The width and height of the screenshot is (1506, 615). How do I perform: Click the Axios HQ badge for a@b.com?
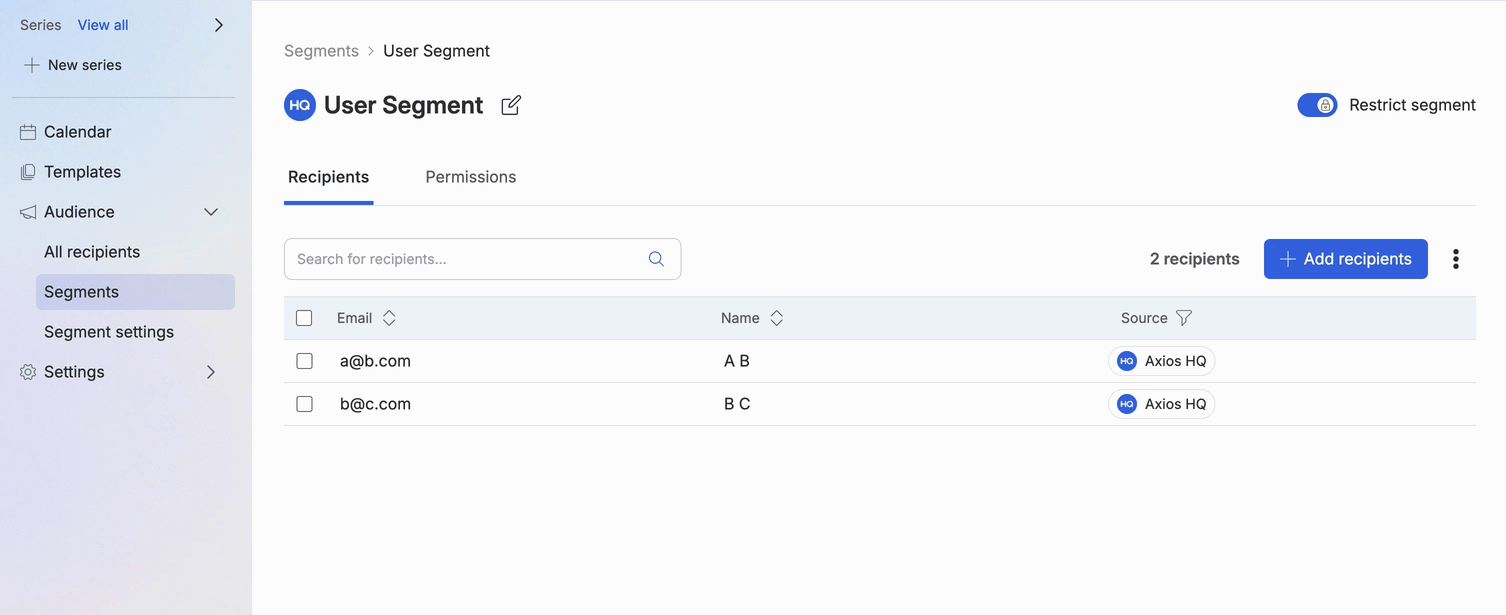click(1161, 361)
